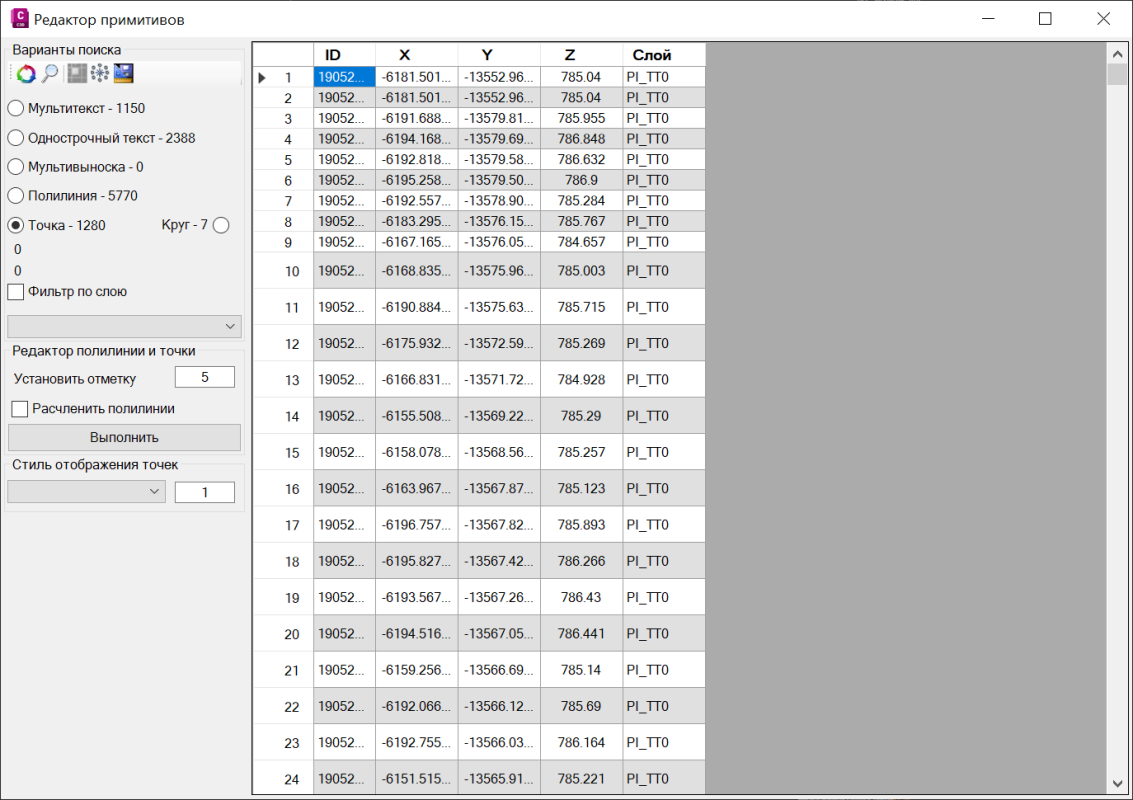This screenshot has height=800, width=1133.
Task: Select the Мультитекст - 1150 radio option
Action: coord(16,108)
